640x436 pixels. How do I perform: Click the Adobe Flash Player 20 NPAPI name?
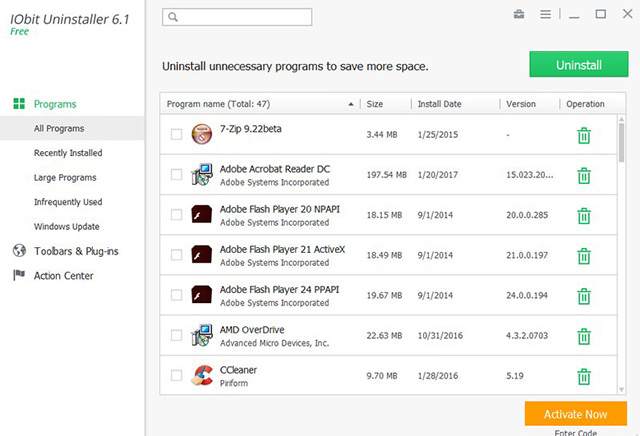point(280,209)
